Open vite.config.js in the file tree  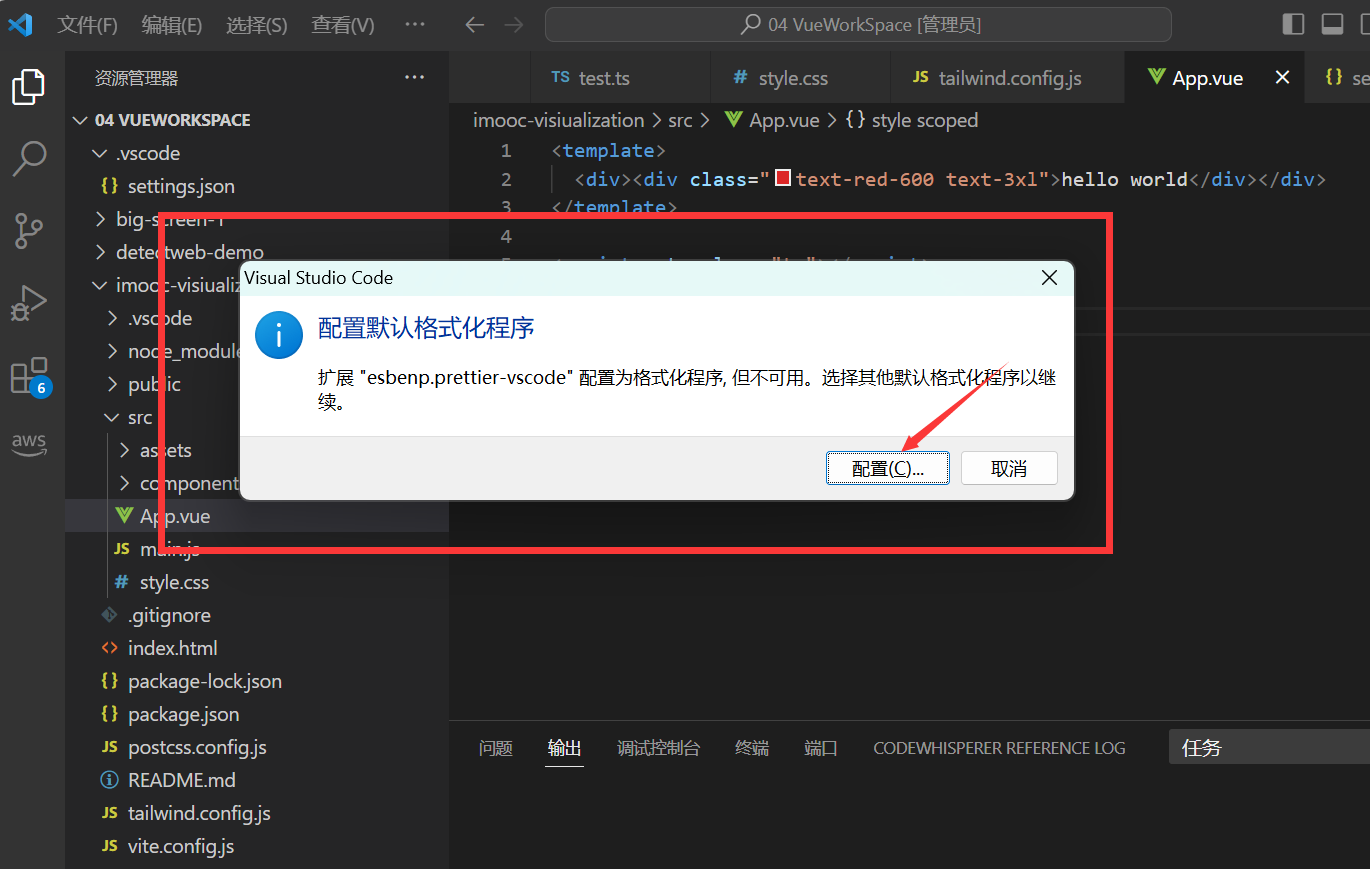(257, 846)
